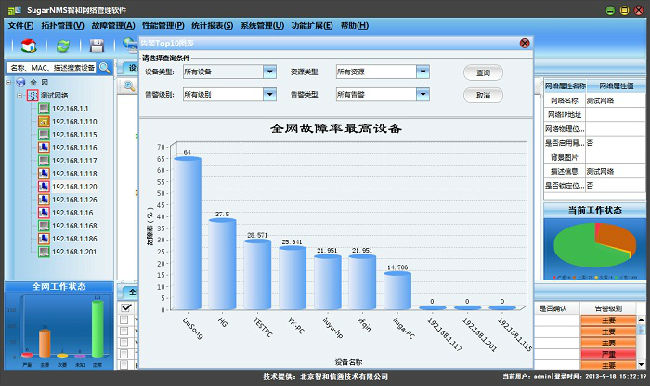Toggle the checked checkbox in alarm list header
Viewport: 650px width, 386px height.
(x=126, y=308)
